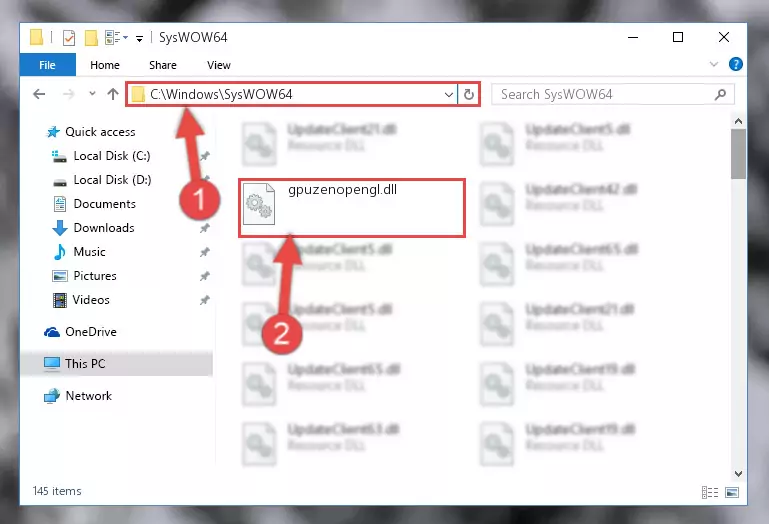The image size is (769, 524).
Task: Switch to the View ribbon tab
Action: [219, 65]
